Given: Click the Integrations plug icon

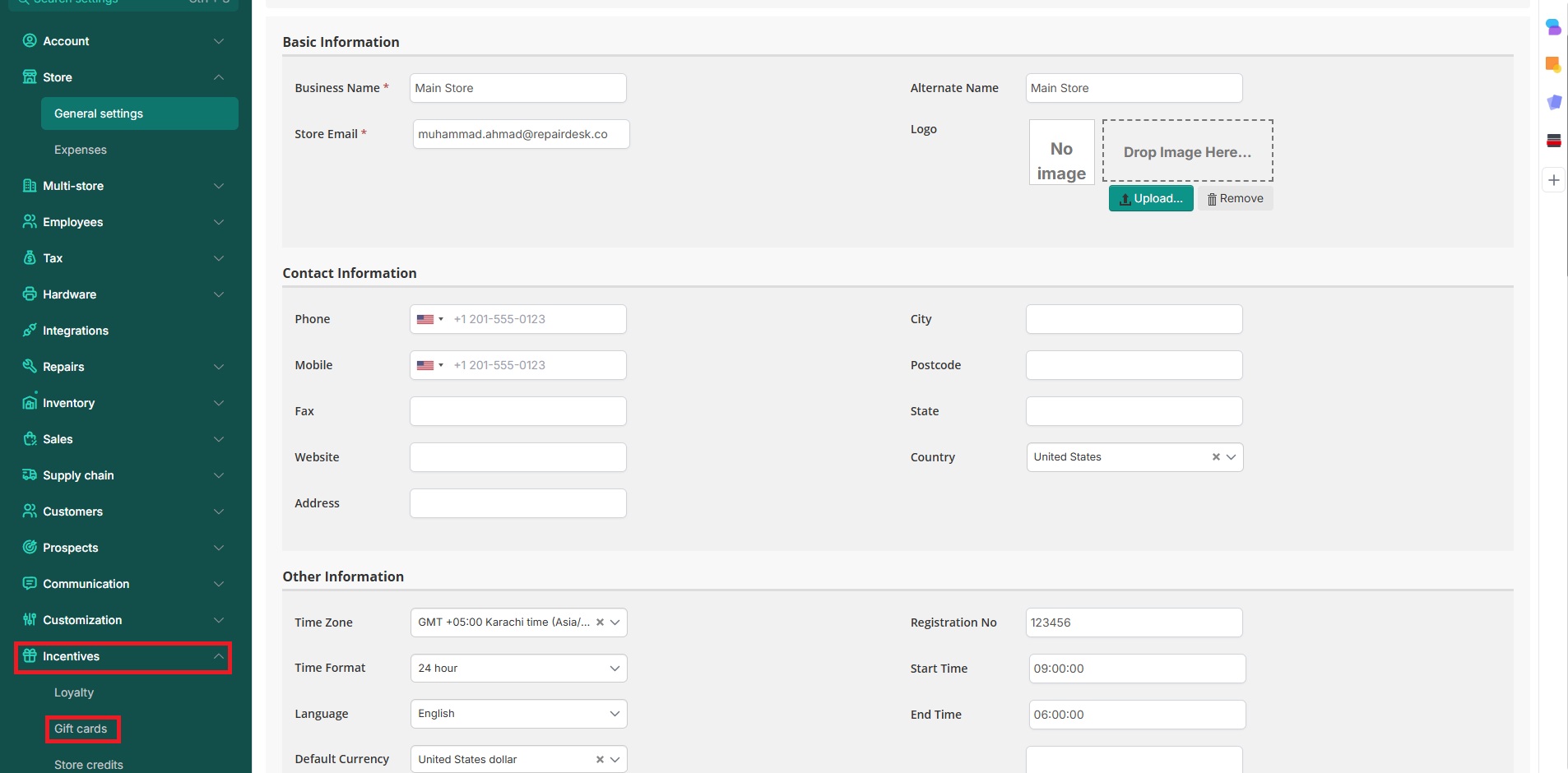Looking at the screenshot, I should (x=30, y=331).
